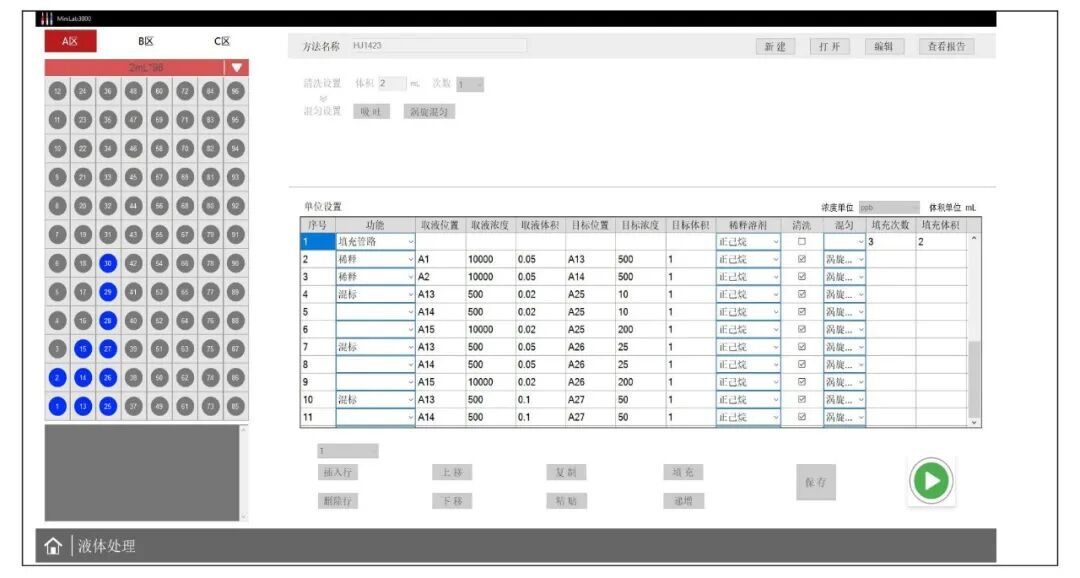Pick gray vial position 16

tap(83, 320)
